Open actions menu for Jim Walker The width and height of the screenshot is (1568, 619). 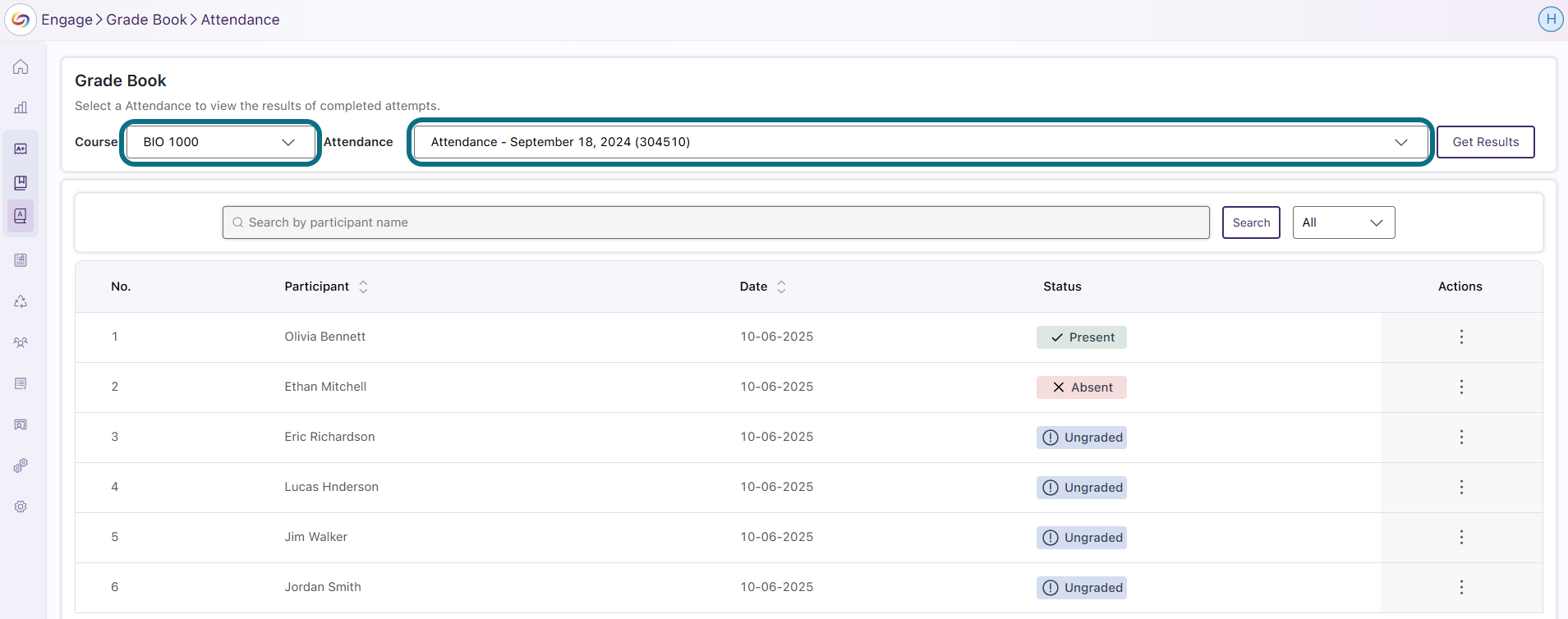1461,537
